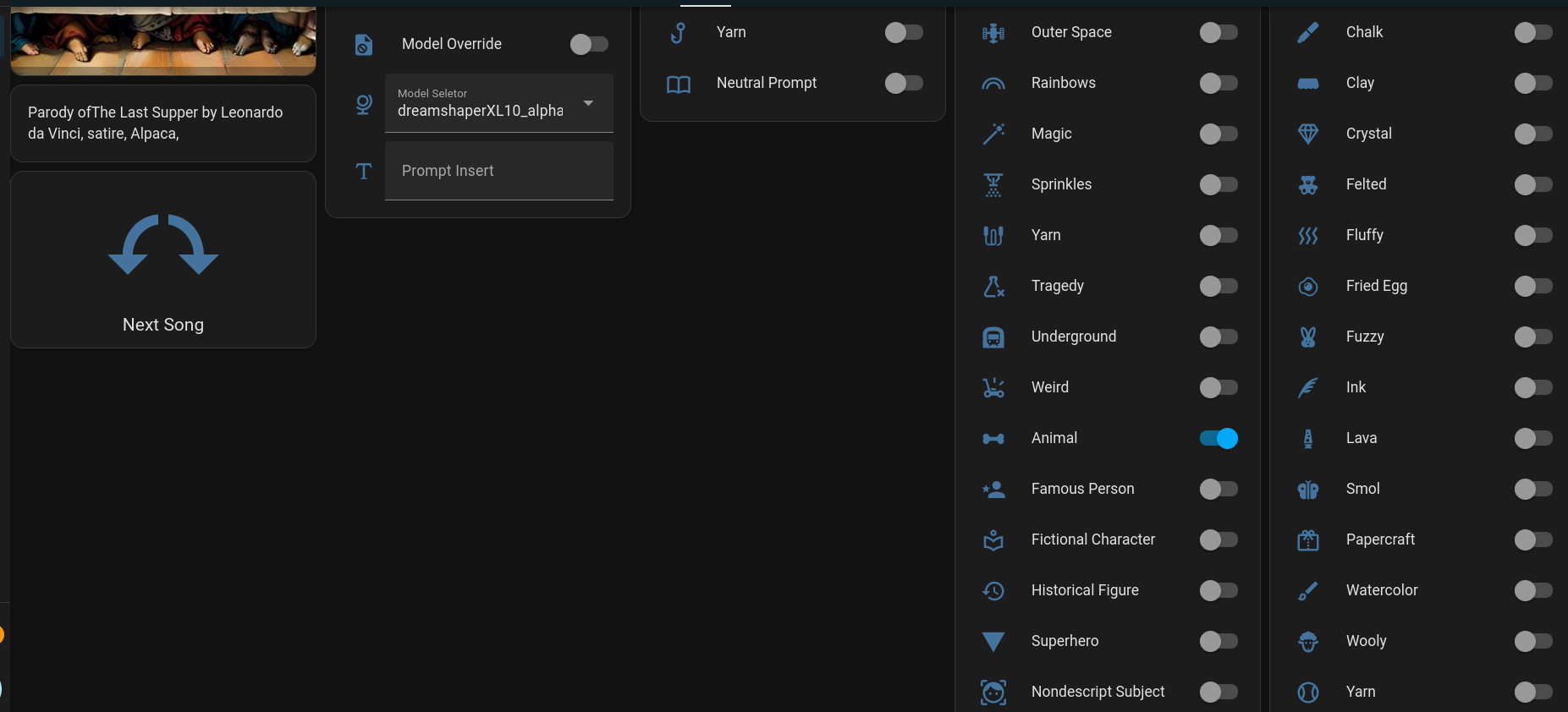Click the Neutral Prompt book icon

tap(679, 84)
